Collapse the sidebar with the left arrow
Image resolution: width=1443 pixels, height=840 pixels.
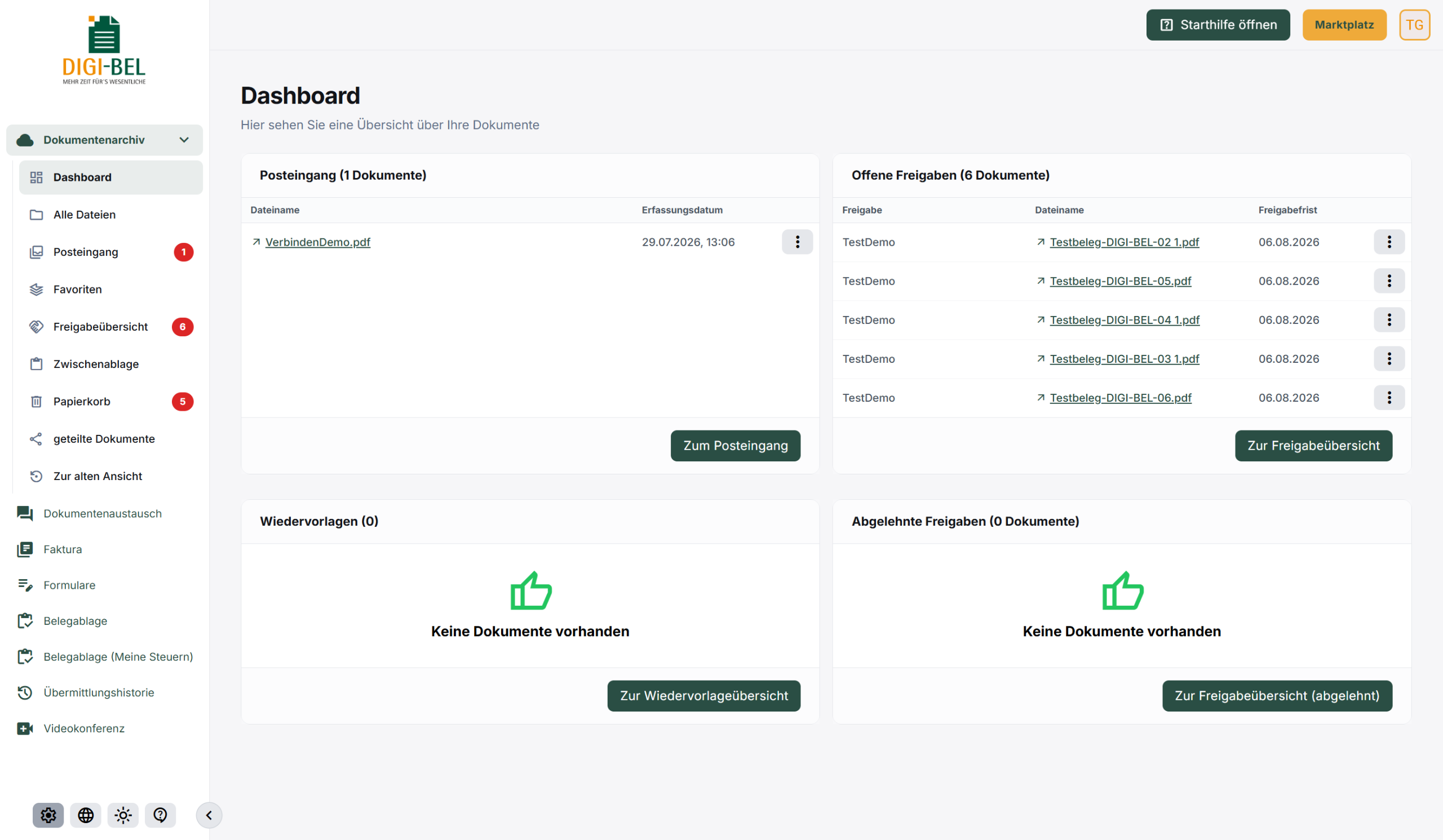click(x=209, y=815)
